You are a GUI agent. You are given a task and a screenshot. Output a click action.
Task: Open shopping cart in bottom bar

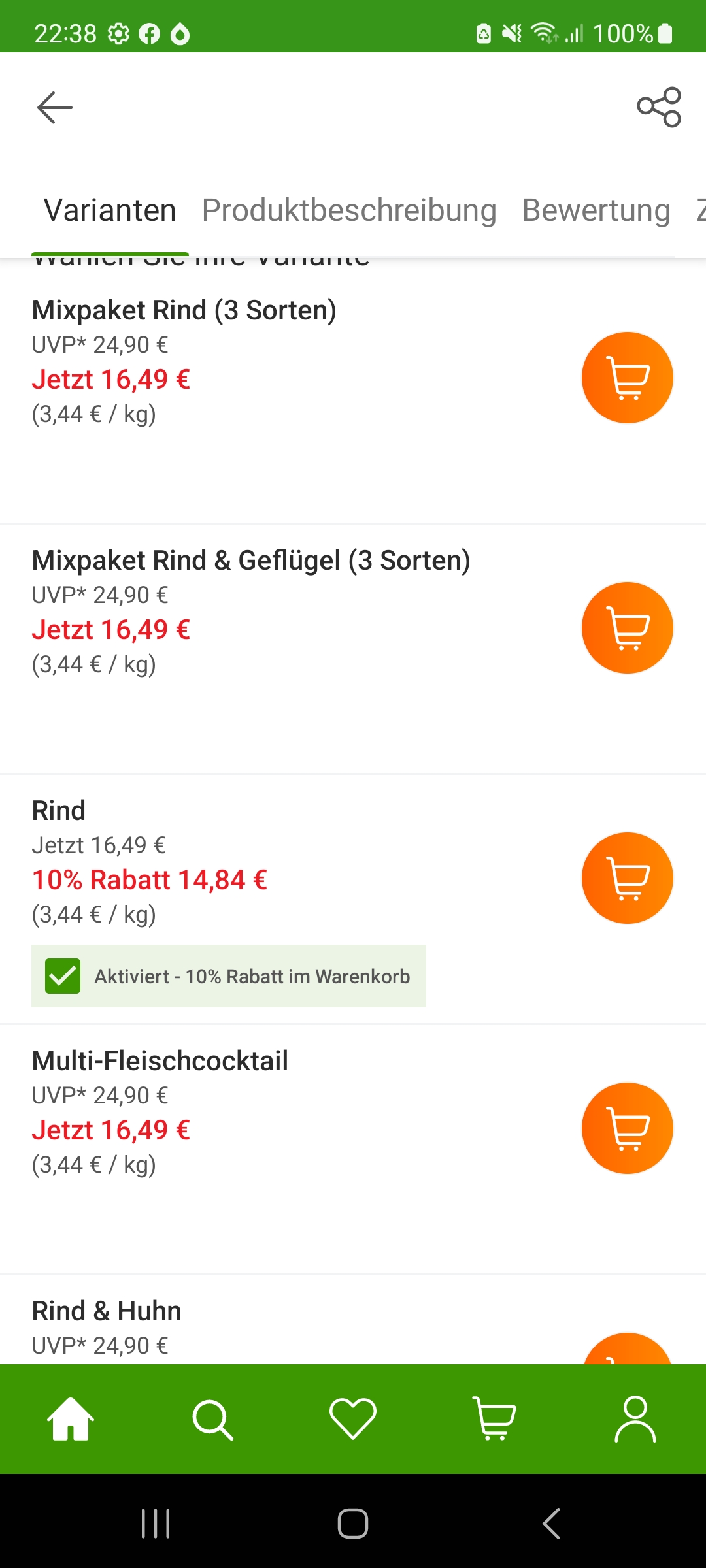coord(494,1419)
